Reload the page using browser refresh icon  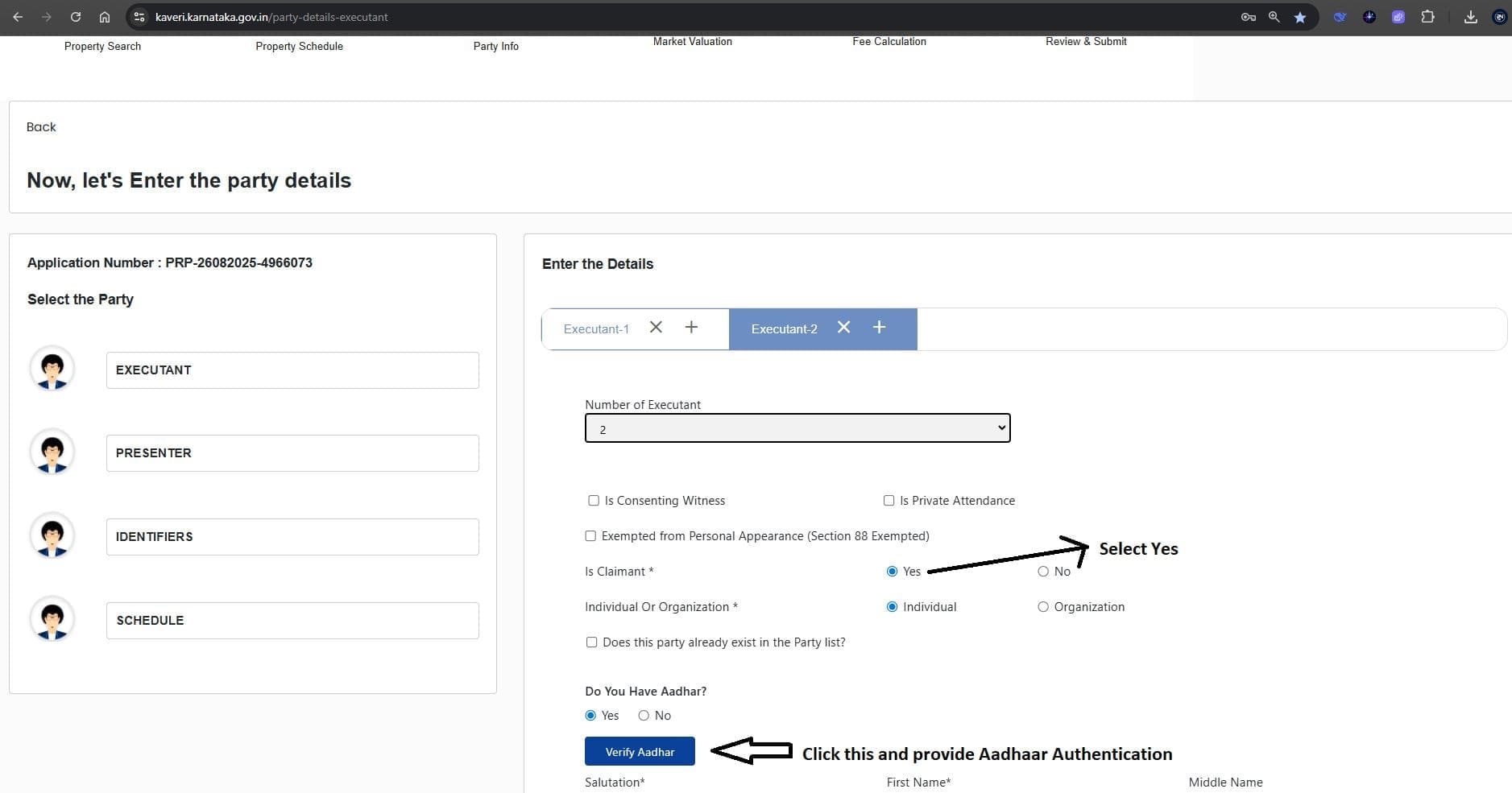[75, 17]
